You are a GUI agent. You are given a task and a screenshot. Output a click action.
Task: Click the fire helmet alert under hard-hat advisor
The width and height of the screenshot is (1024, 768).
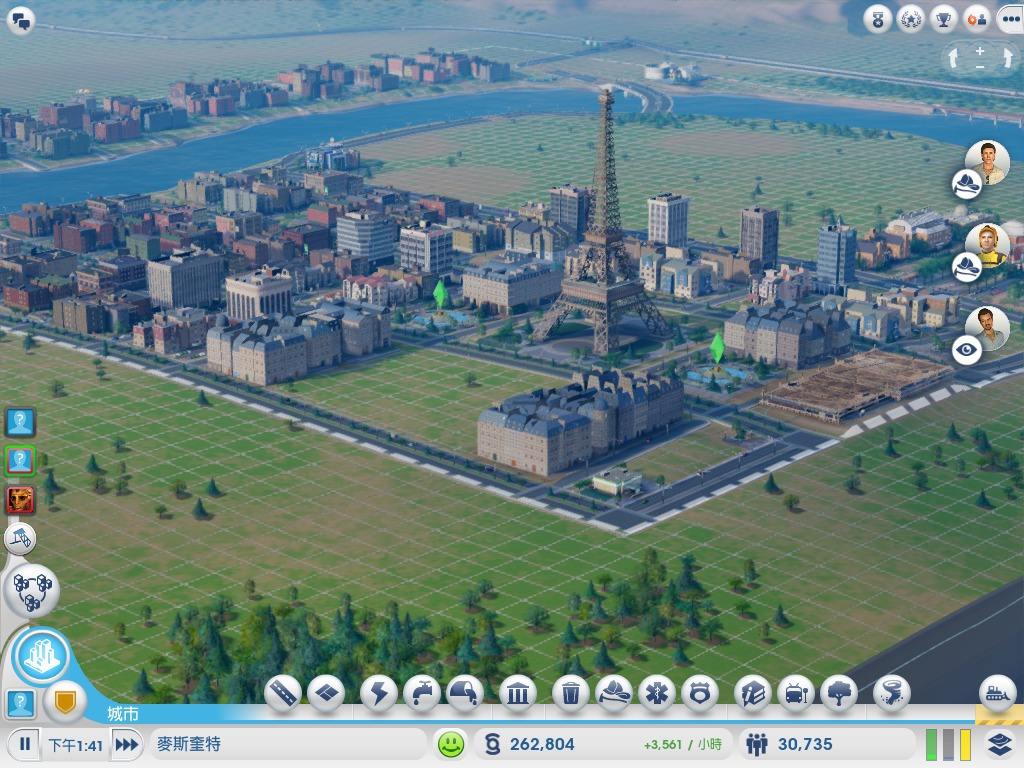coord(967,267)
